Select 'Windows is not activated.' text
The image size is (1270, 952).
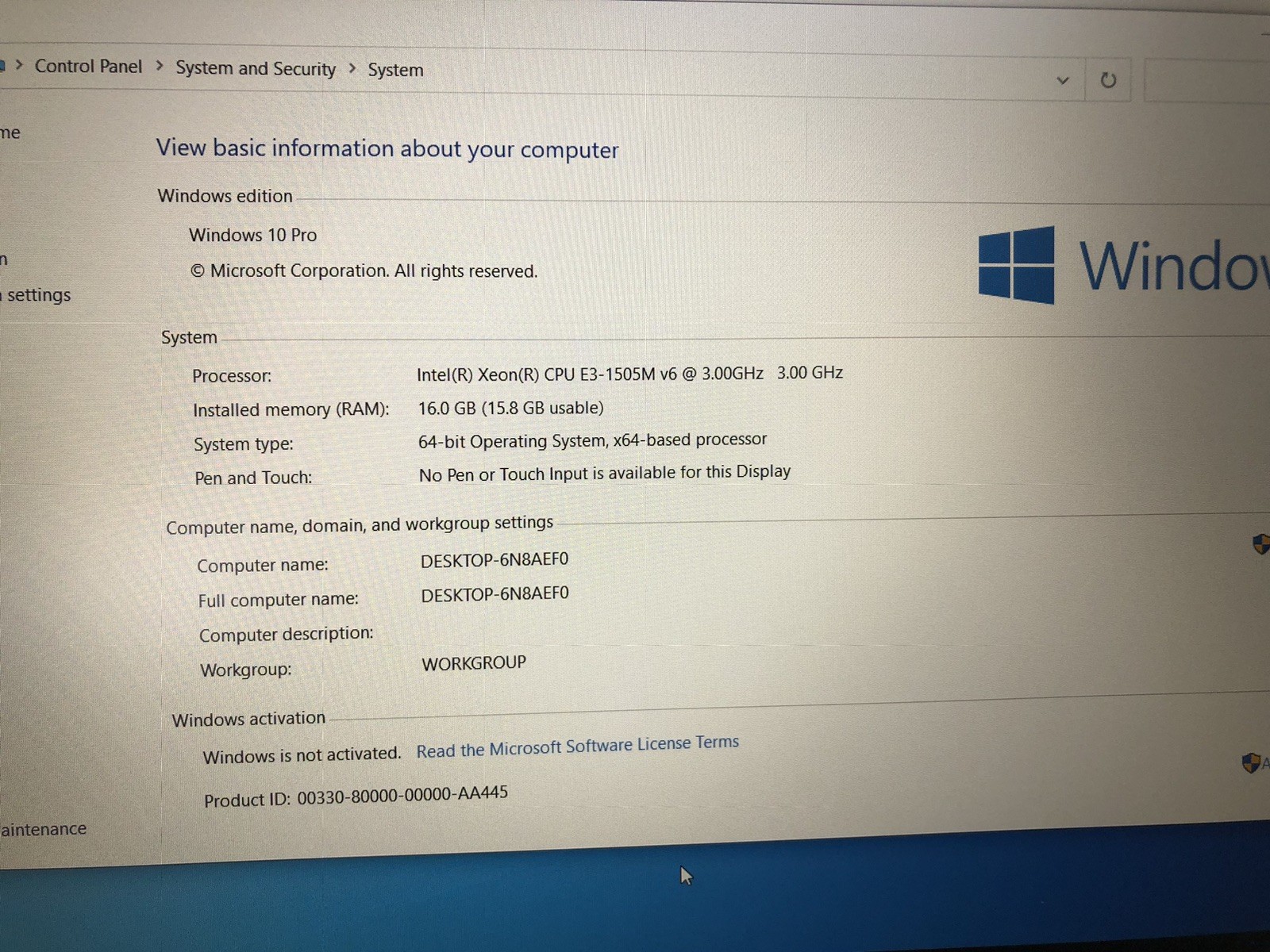click(x=302, y=754)
